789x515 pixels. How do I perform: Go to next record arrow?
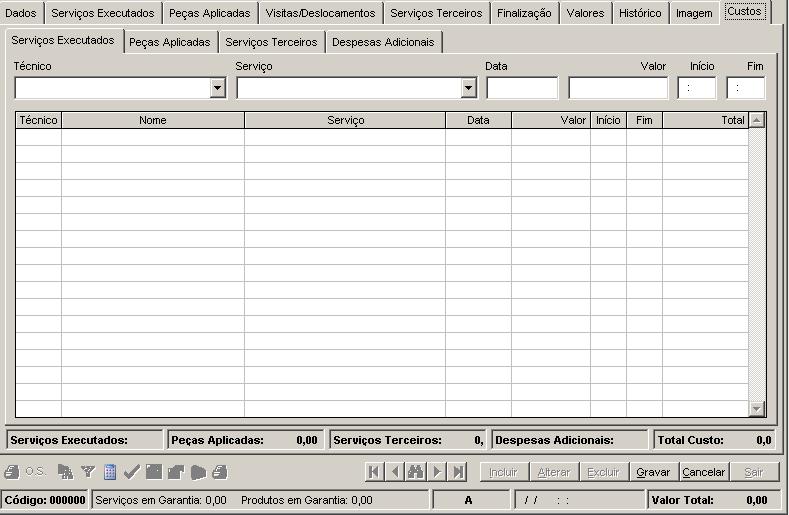(437, 472)
